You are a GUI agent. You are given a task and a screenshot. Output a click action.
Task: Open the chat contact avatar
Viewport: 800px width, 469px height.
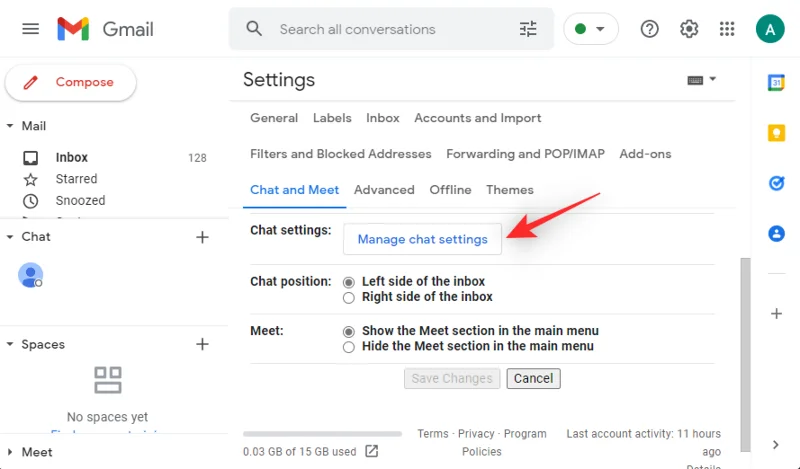31,276
